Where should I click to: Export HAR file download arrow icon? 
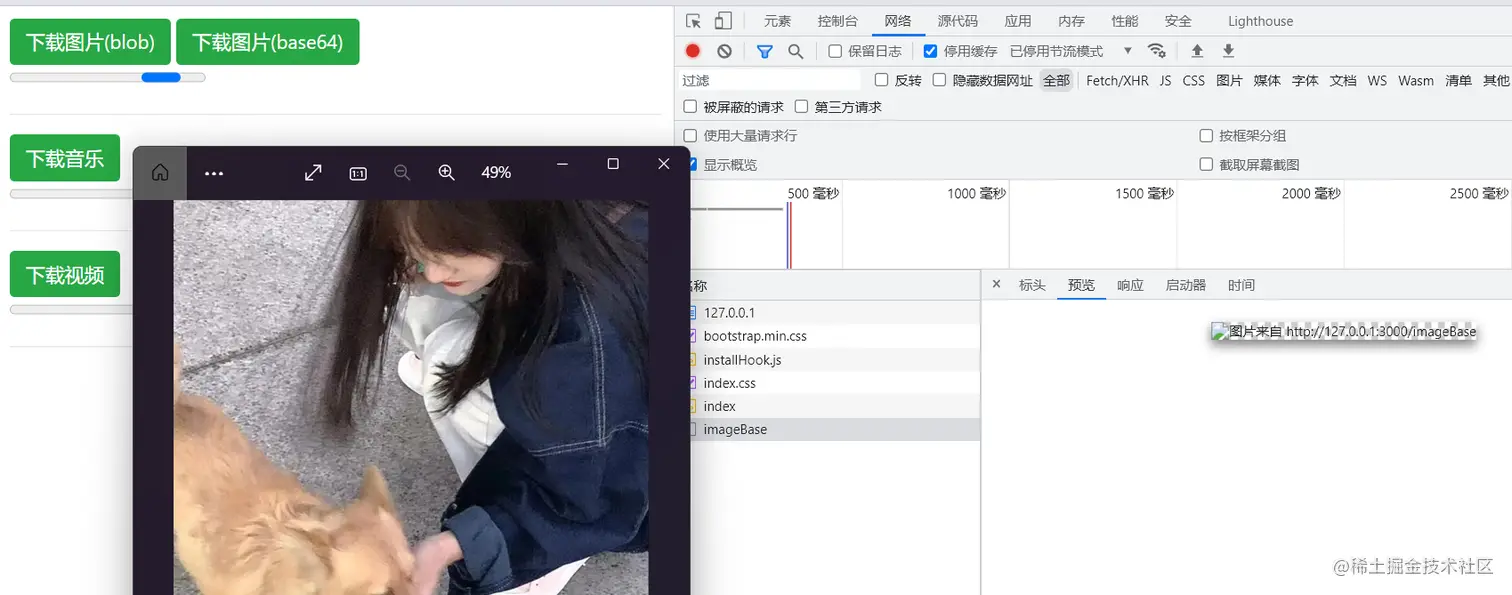(1229, 51)
